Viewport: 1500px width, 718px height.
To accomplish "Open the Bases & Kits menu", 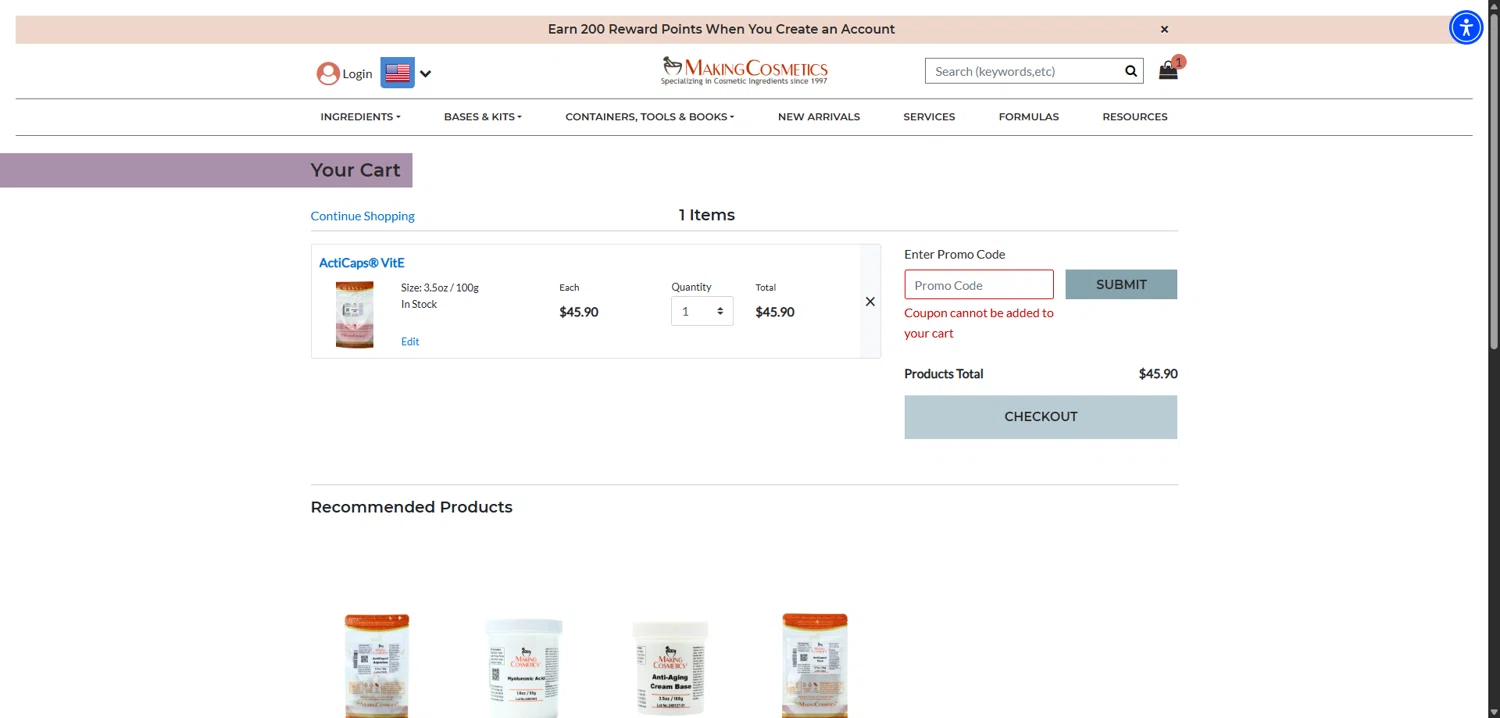I will [483, 117].
